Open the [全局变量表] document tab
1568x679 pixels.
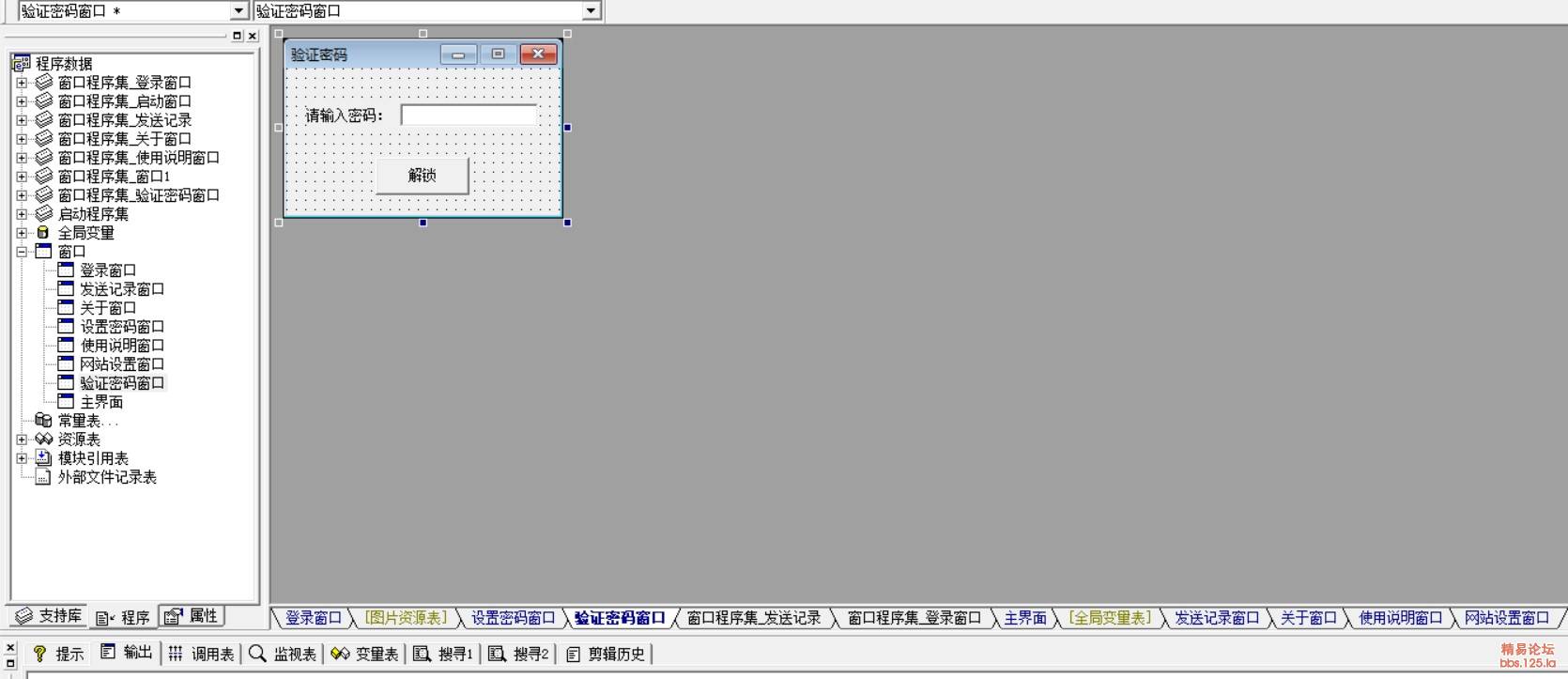click(1110, 618)
